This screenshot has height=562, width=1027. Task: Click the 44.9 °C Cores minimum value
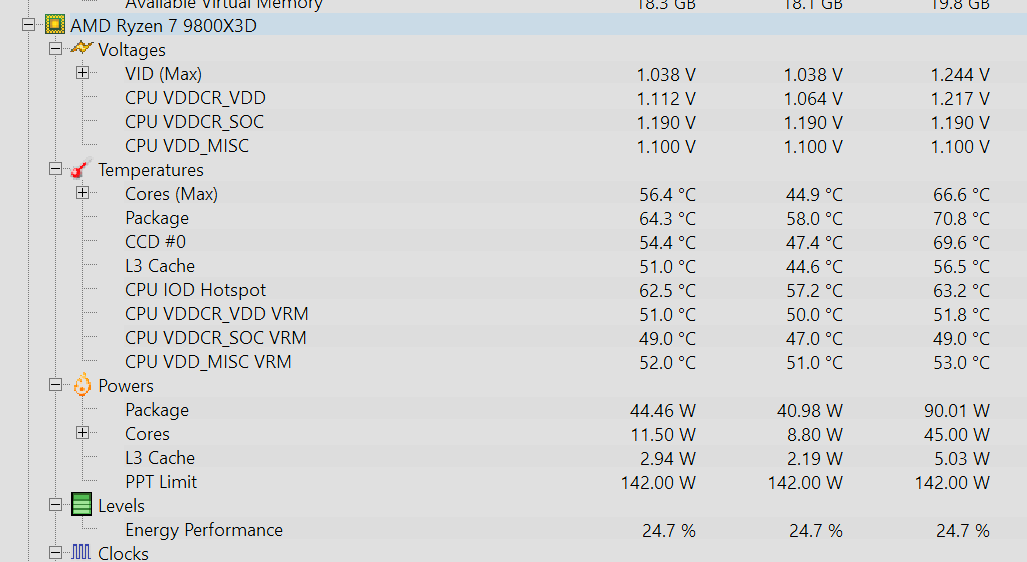tap(814, 195)
